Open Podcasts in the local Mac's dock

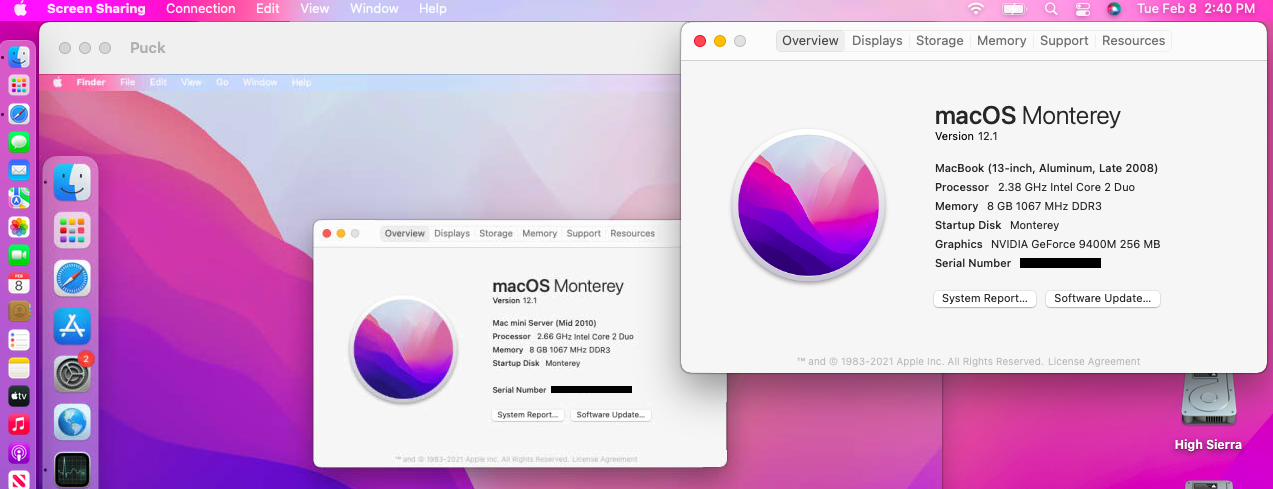click(18, 453)
